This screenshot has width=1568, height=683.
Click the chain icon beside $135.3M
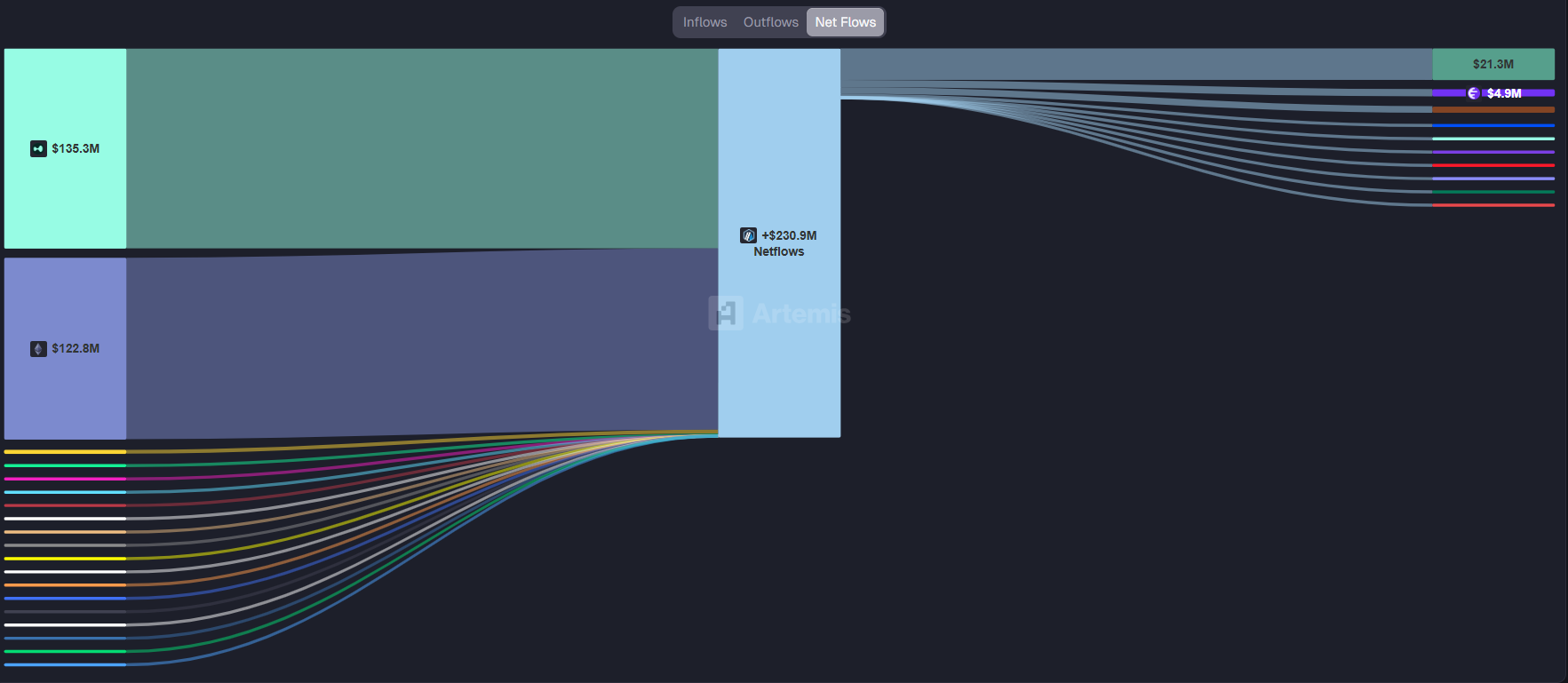[x=38, y=148]
